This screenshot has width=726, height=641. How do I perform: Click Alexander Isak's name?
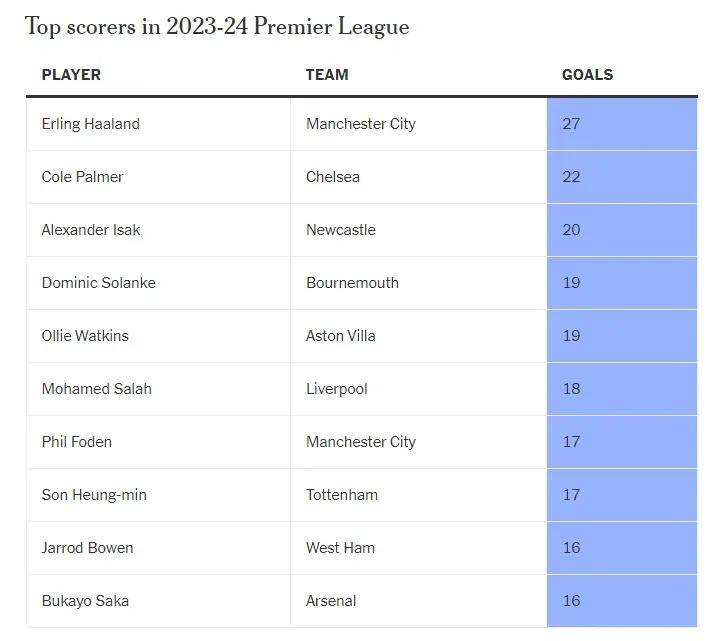pyautogui.click(x=91, y=230)
